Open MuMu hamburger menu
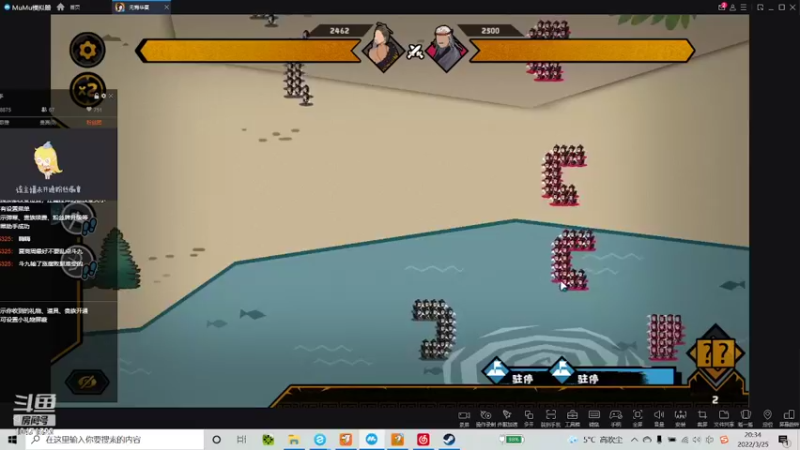Image resolution: width=800 pixels, height=450 pixels. point(743,7)
